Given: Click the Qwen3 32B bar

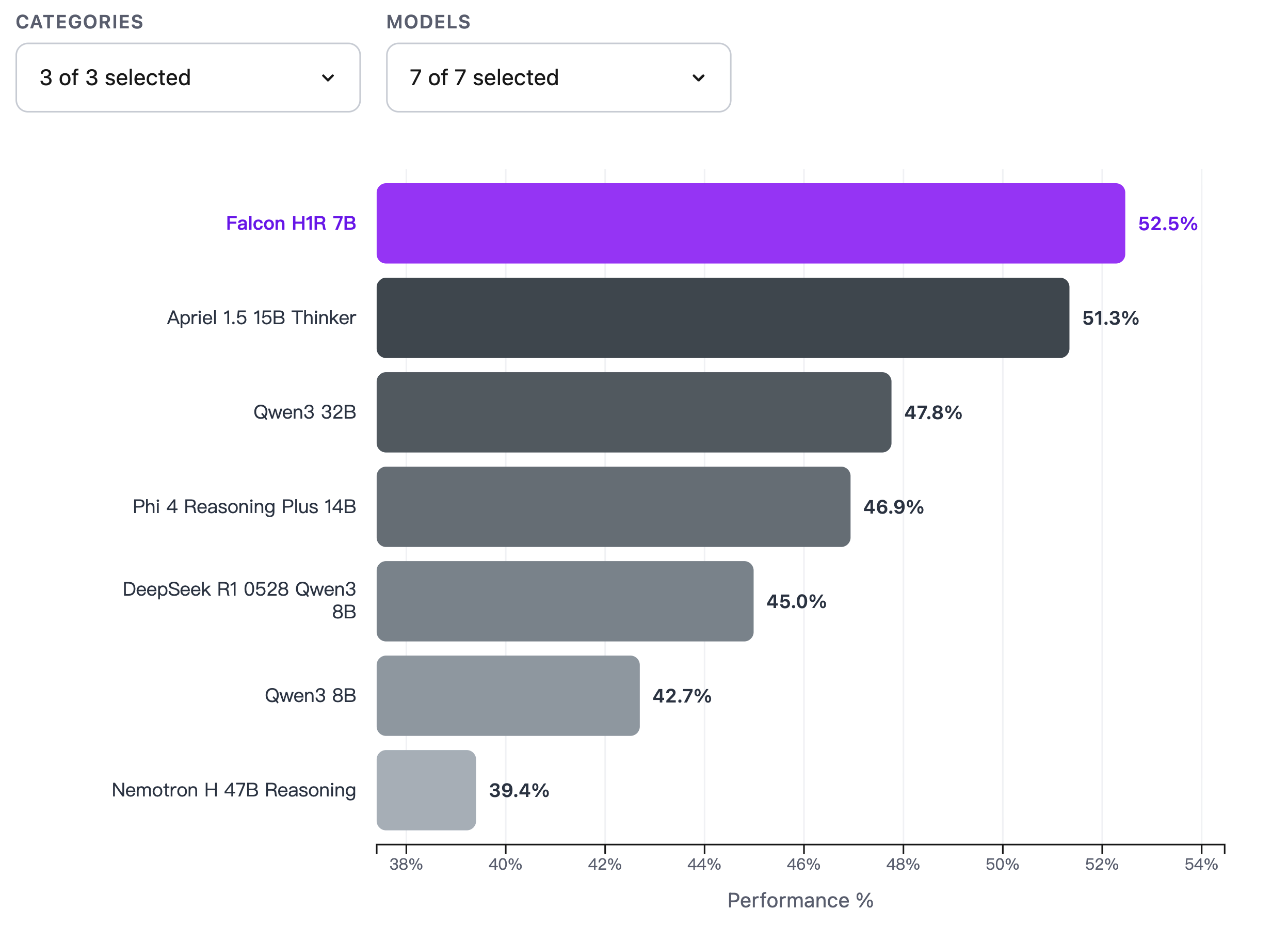Looking at the screenshot, I should click(x=633, y=412).
